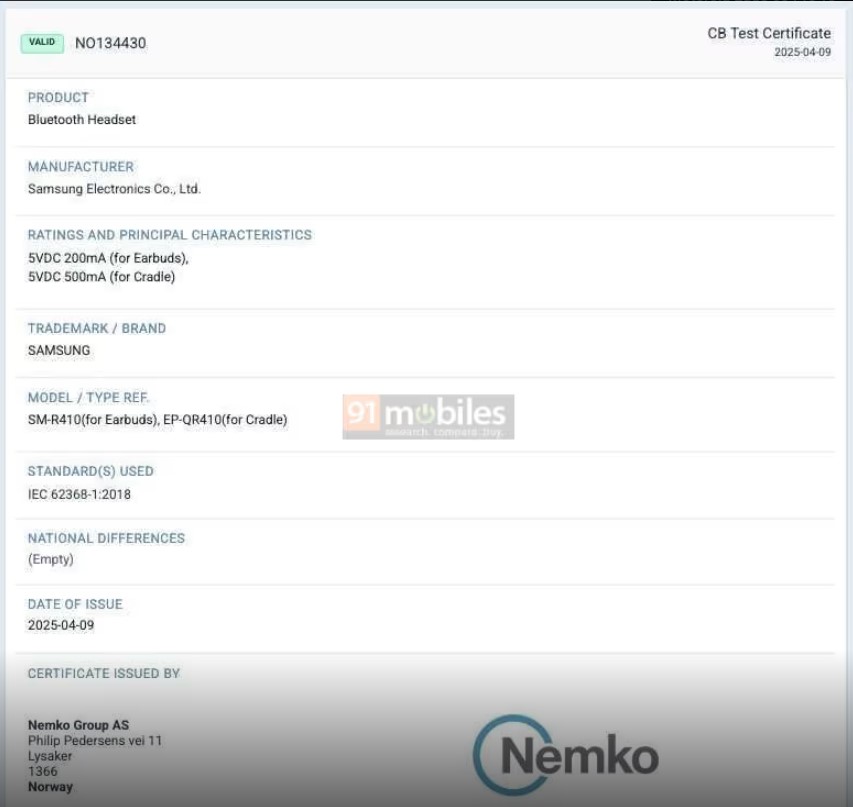Click the TRADEMARK / BRAND label
Viewport: 853px width, 807px height.
tap(97, 328)
